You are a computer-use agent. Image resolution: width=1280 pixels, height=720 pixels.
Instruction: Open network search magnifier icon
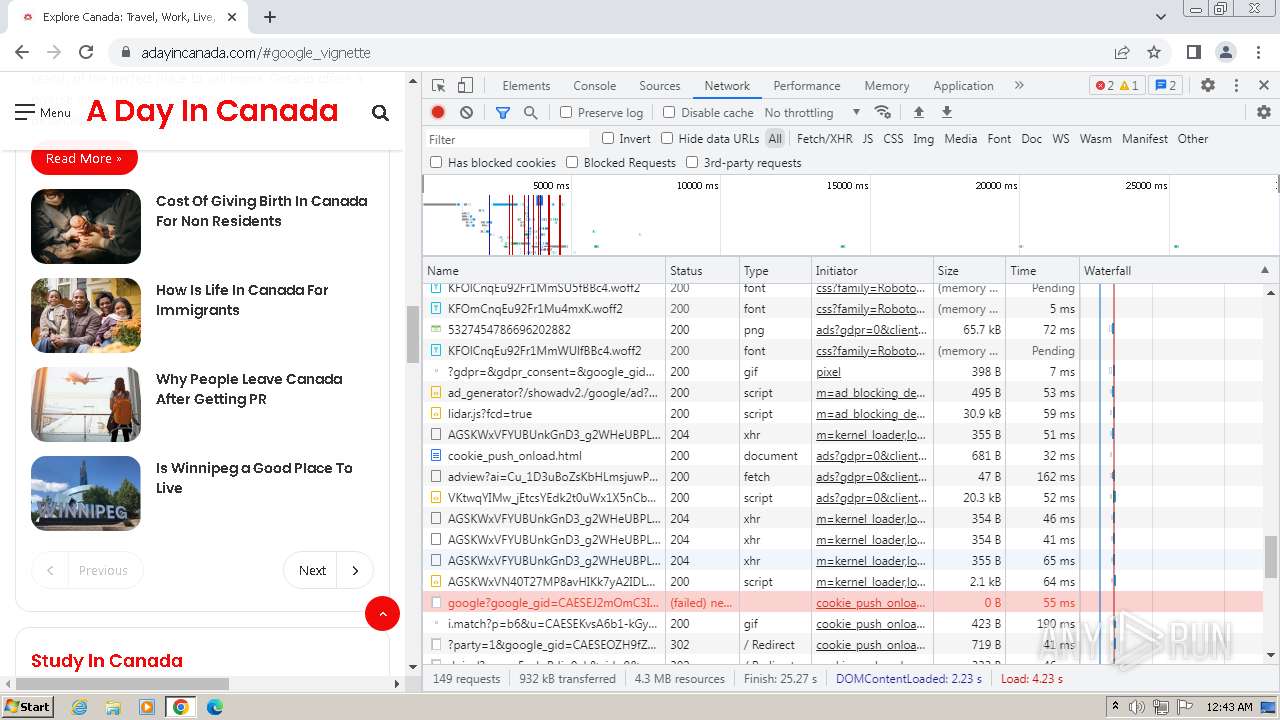coord(531,113)
